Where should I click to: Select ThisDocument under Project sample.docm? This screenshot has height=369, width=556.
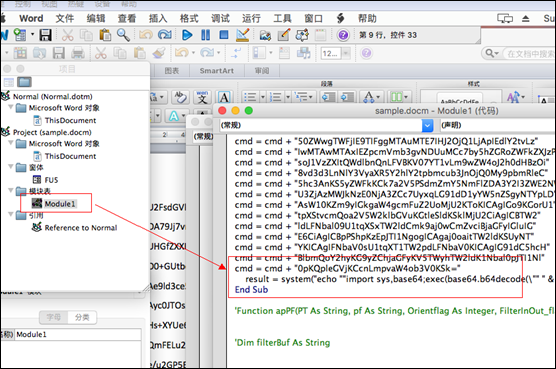(x=70, y=156)
